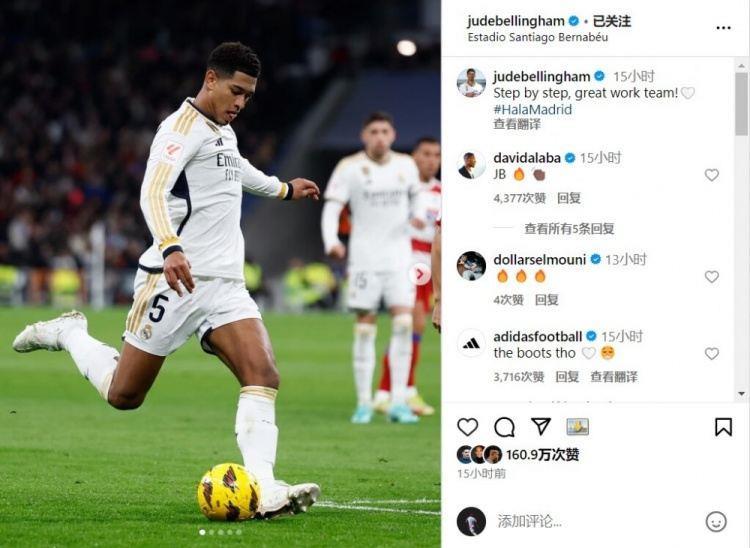750x548 pixels.
Task: Show translation of the post caption
Action: coord(517,124)
